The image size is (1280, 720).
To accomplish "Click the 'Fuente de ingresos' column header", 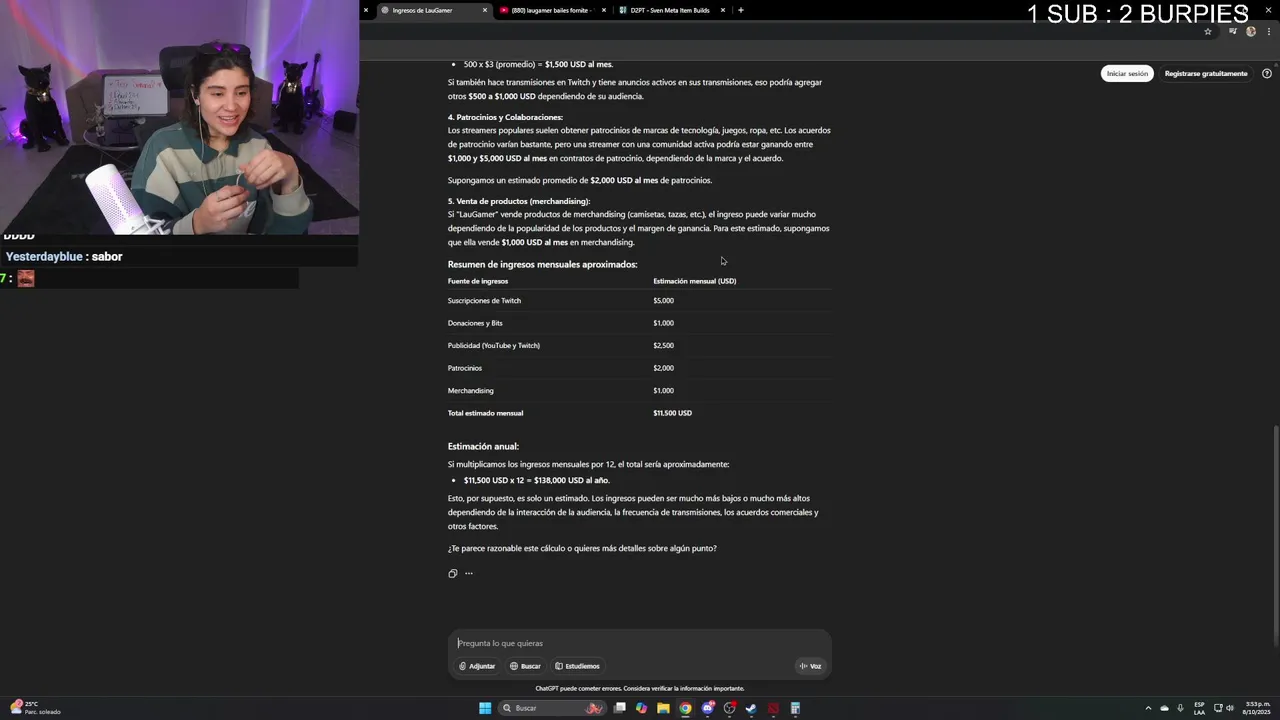I will tap(478, 281).
